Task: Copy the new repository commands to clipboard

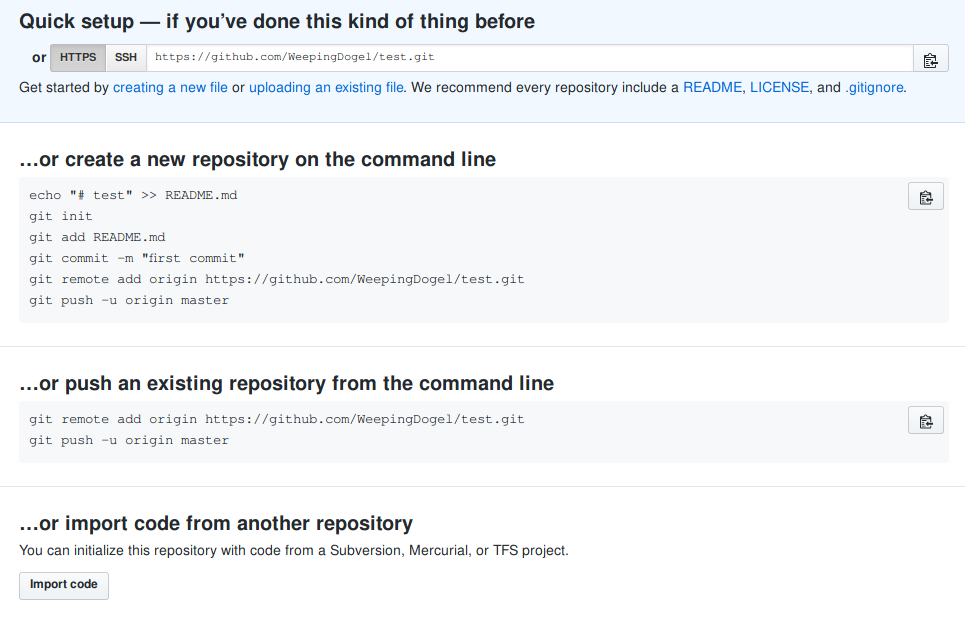Action: click(x=925, y=197)
